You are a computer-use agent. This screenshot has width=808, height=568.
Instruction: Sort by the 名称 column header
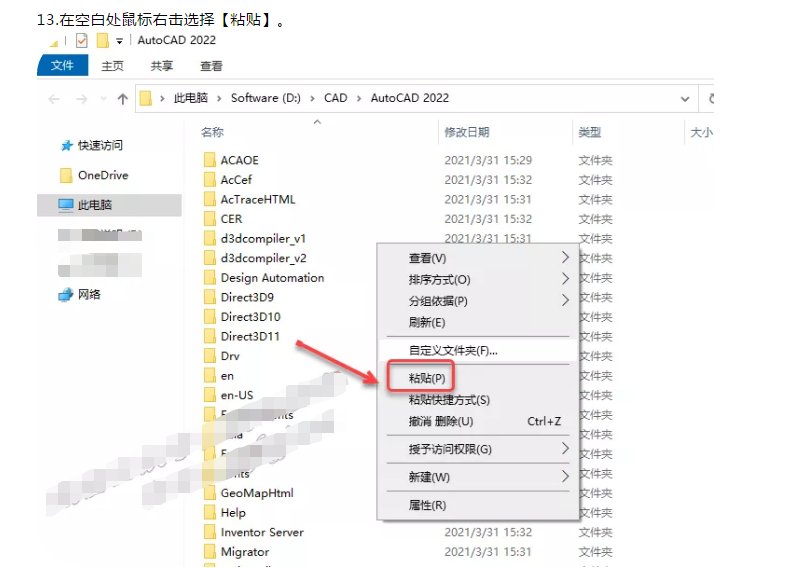(x=212, y=132)
